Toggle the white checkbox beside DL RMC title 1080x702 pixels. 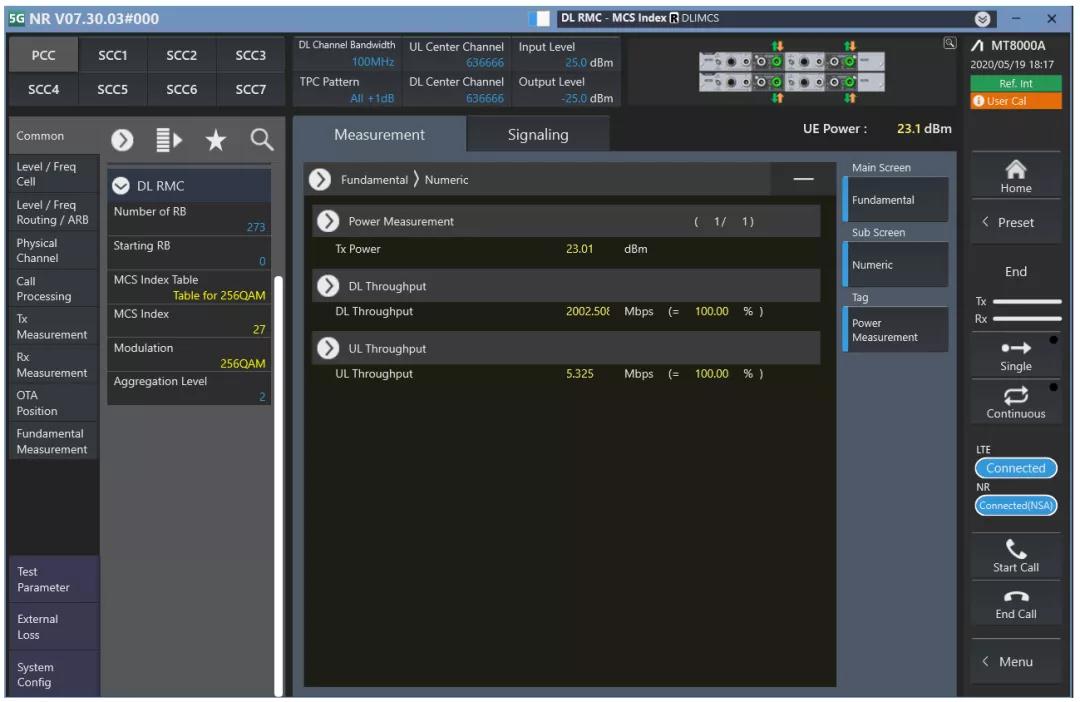click(543, 18)
